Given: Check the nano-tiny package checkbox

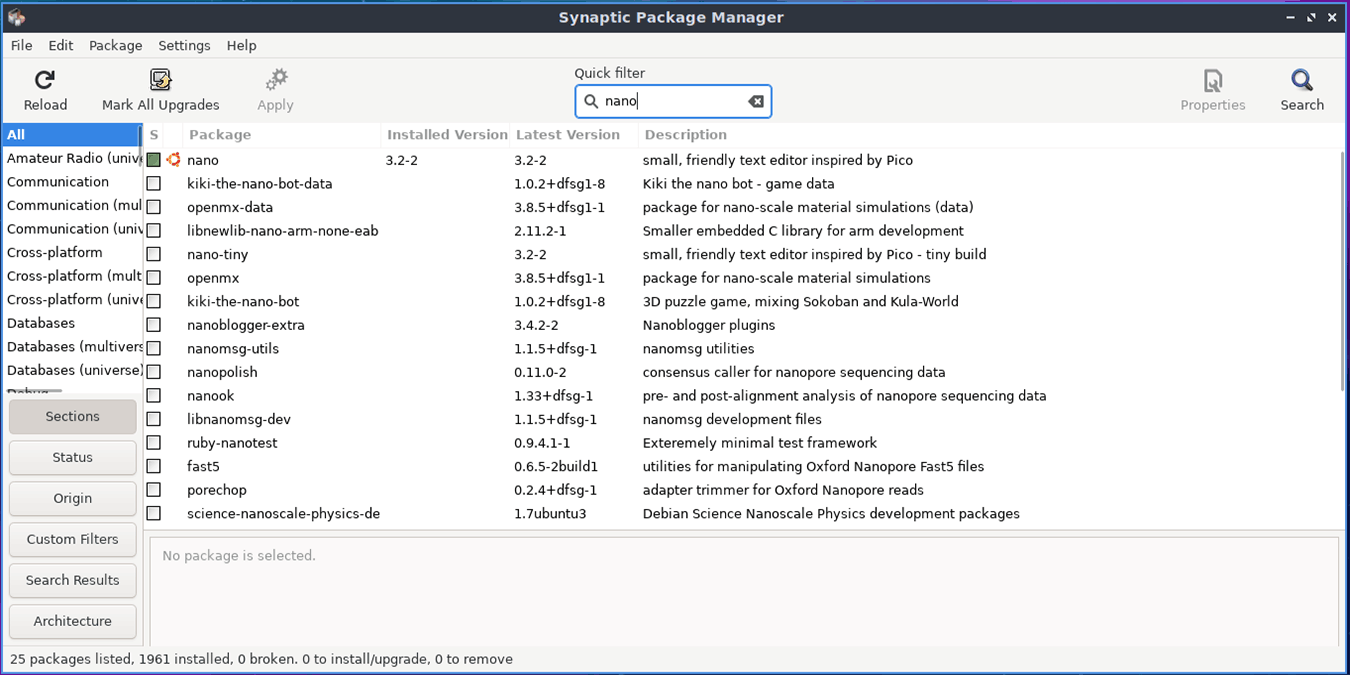Looking at the screenshot, I should click(x=154, y=254).
